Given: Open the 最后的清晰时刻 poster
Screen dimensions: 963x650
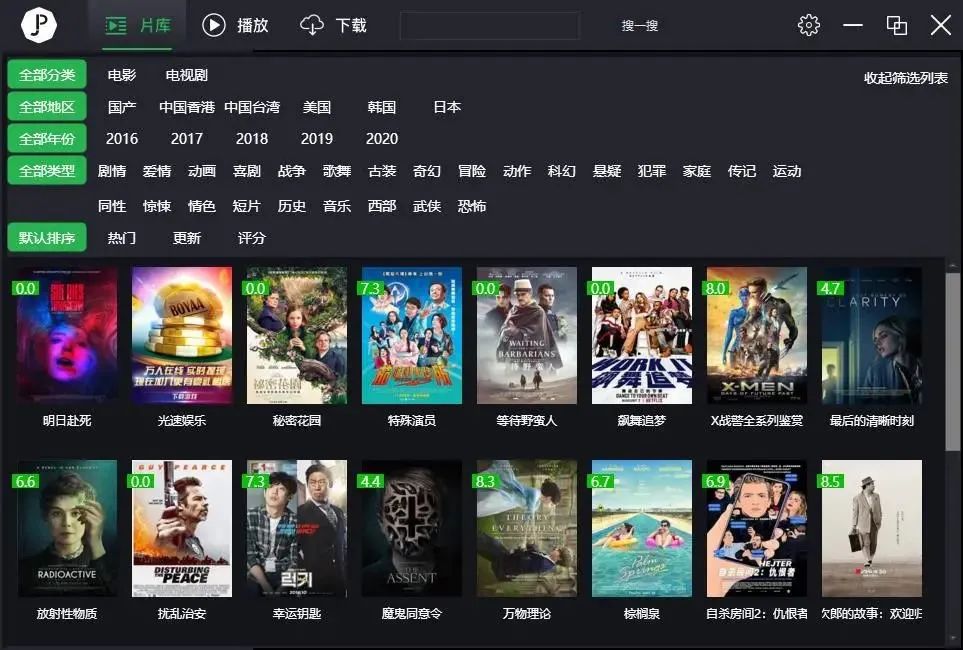Looking at the screenshot, I should 872,335.
